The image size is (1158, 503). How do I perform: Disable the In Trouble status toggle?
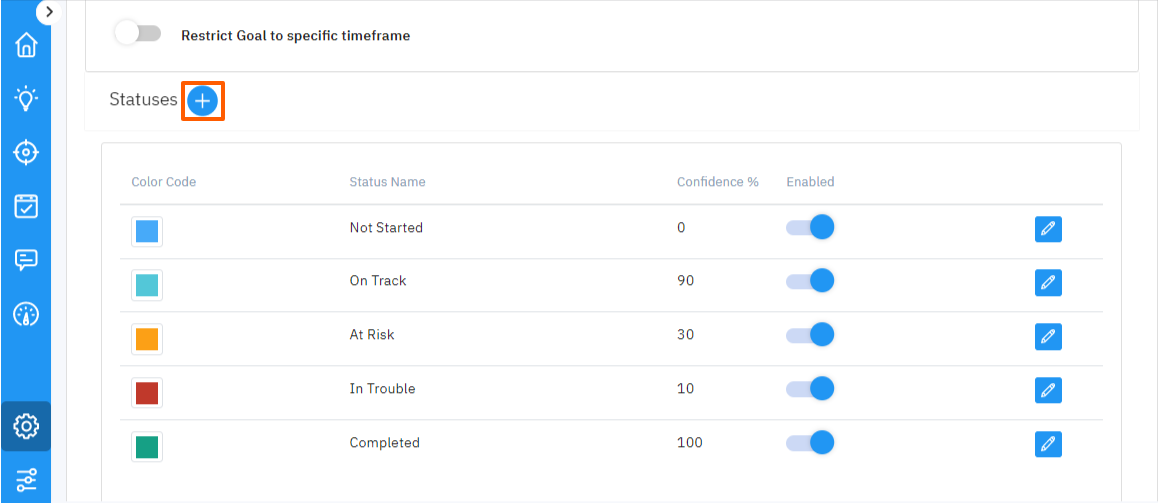[x=810, y=389]
